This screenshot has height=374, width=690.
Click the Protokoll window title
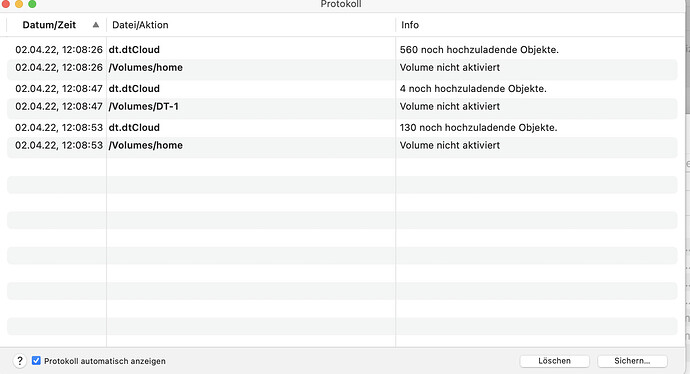[x=341, y=4]
